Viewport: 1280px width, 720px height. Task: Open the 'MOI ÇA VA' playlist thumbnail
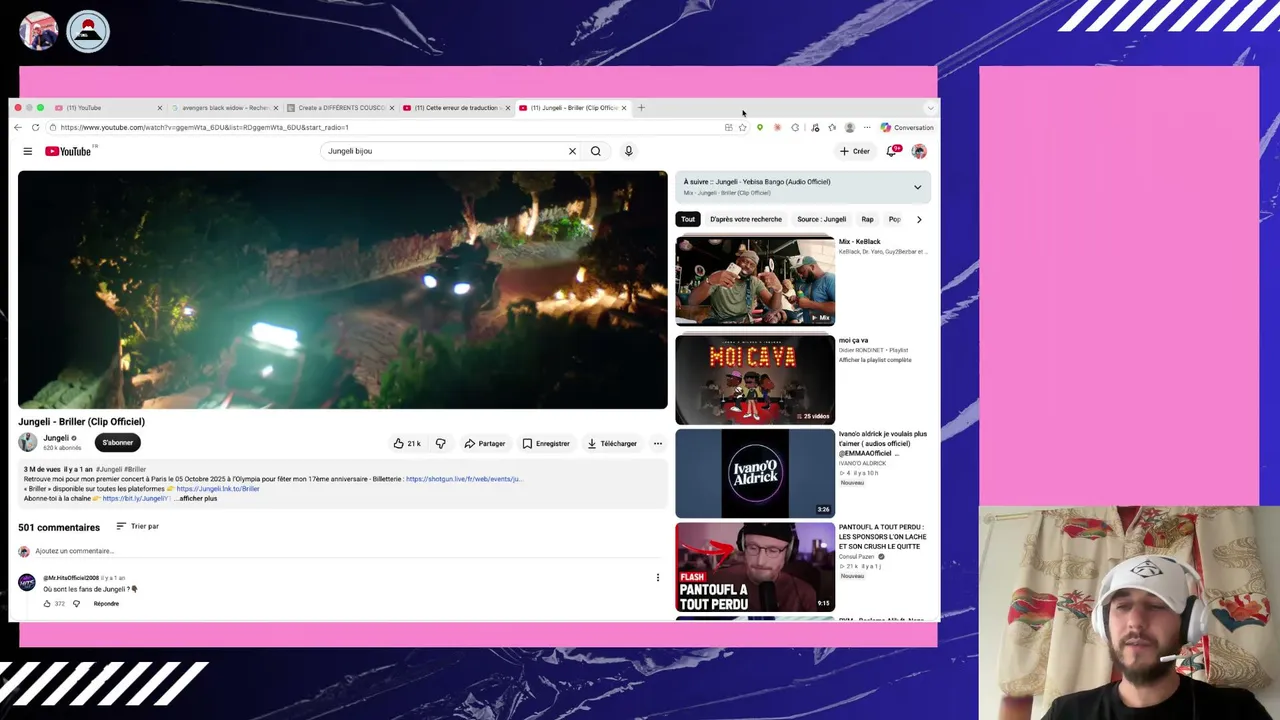point(755,380)
